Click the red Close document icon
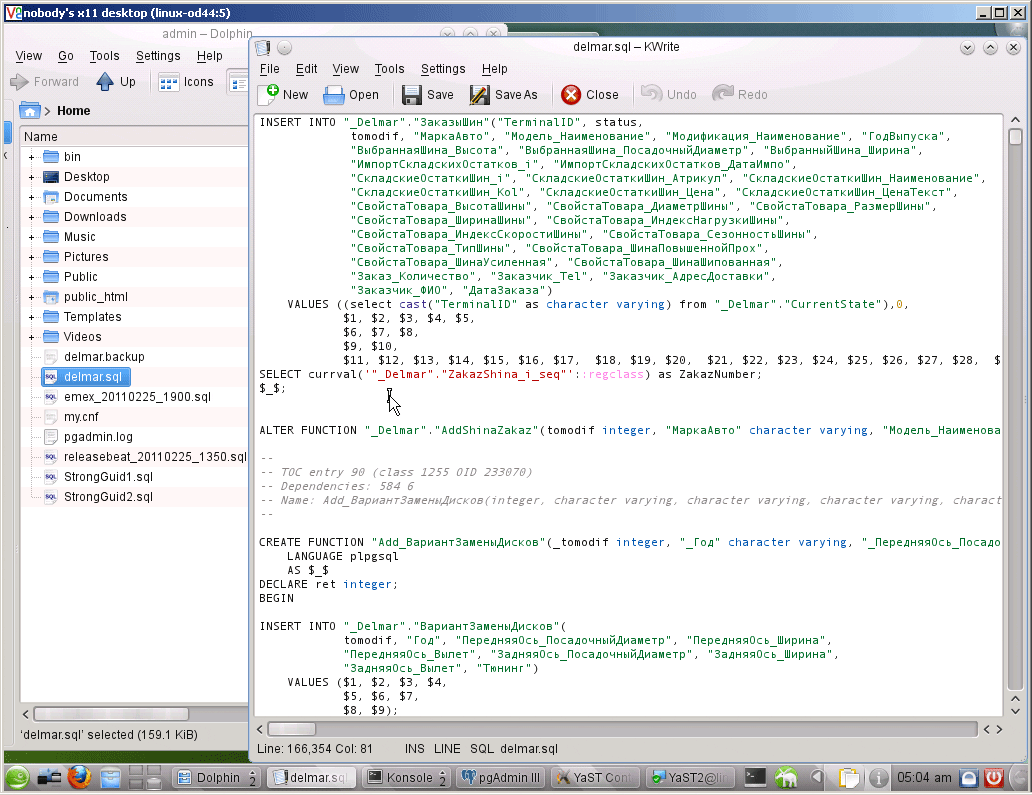 (571, 95)
